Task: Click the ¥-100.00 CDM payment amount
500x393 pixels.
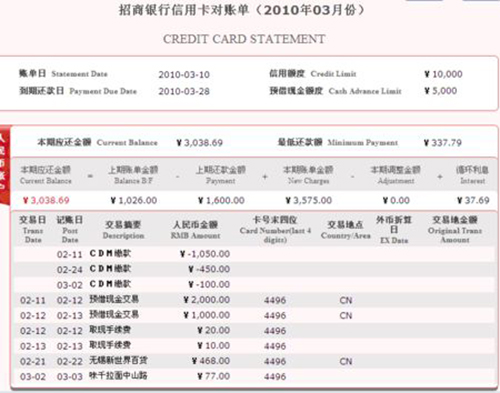Action: [x=209, y=284]
